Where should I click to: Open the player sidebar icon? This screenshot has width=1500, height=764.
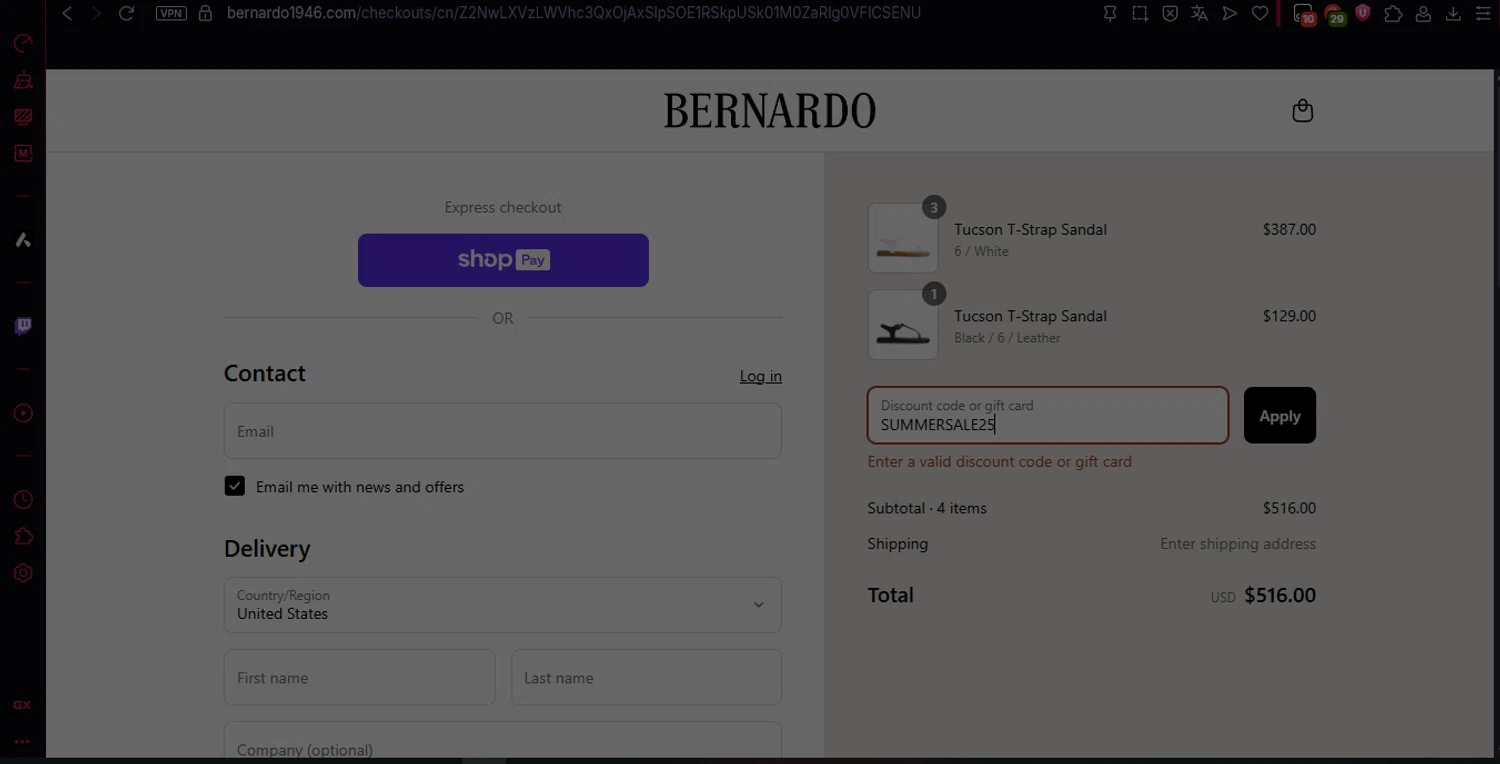(23, 413)
